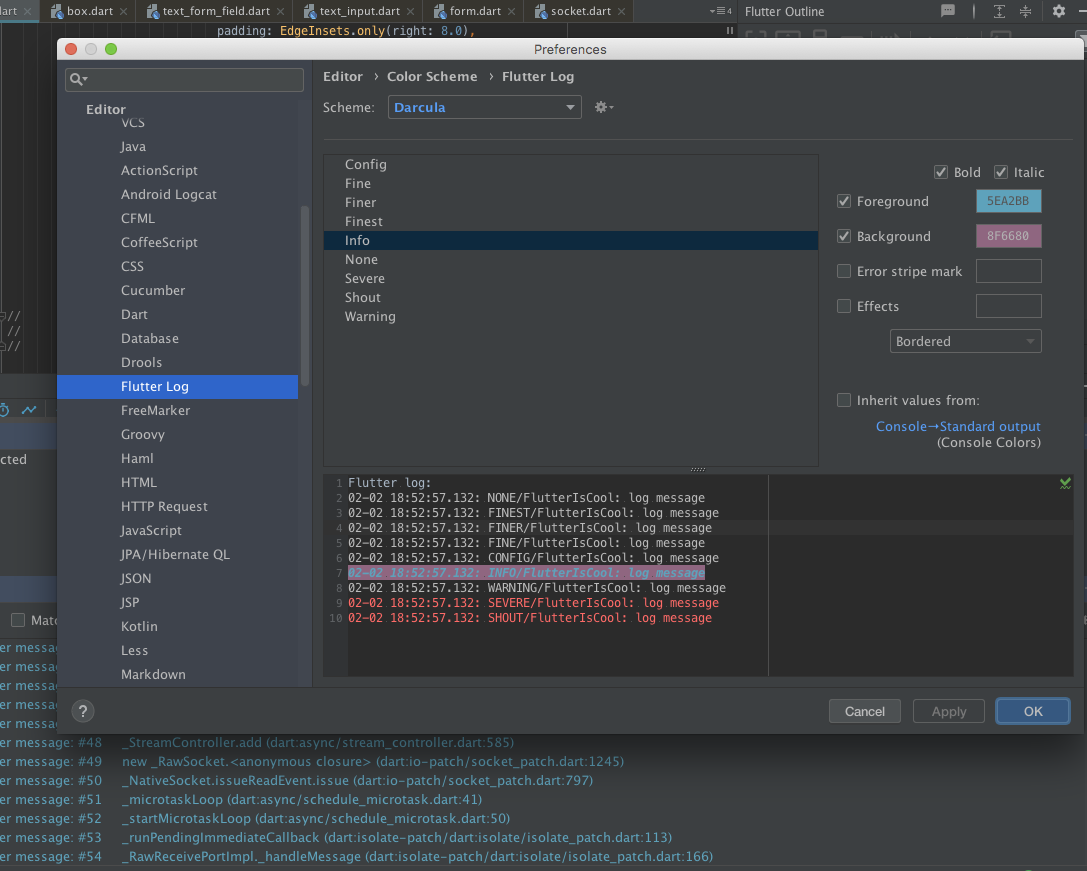Viewport: 1087px width, 871px height.
Task: Click the search magnifier icon in Preferences
Action: [x=76, y=79]
